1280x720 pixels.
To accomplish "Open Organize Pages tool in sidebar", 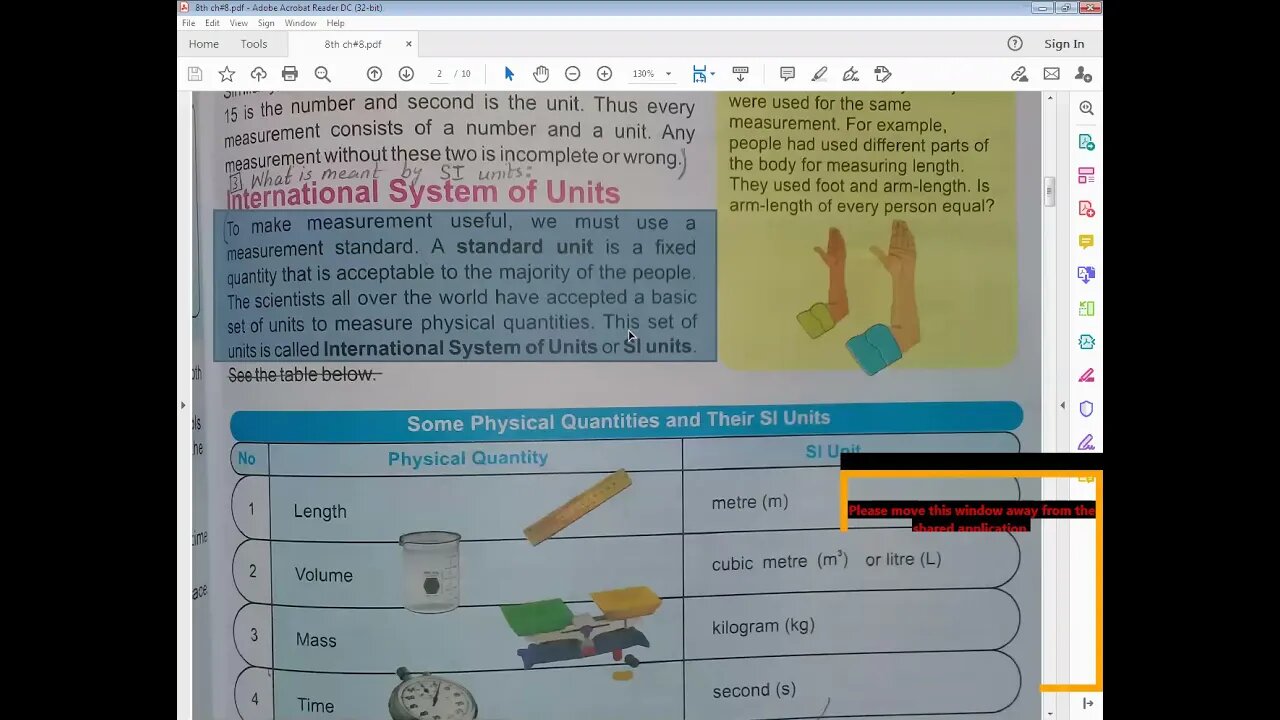I will tap(1086, 309).
